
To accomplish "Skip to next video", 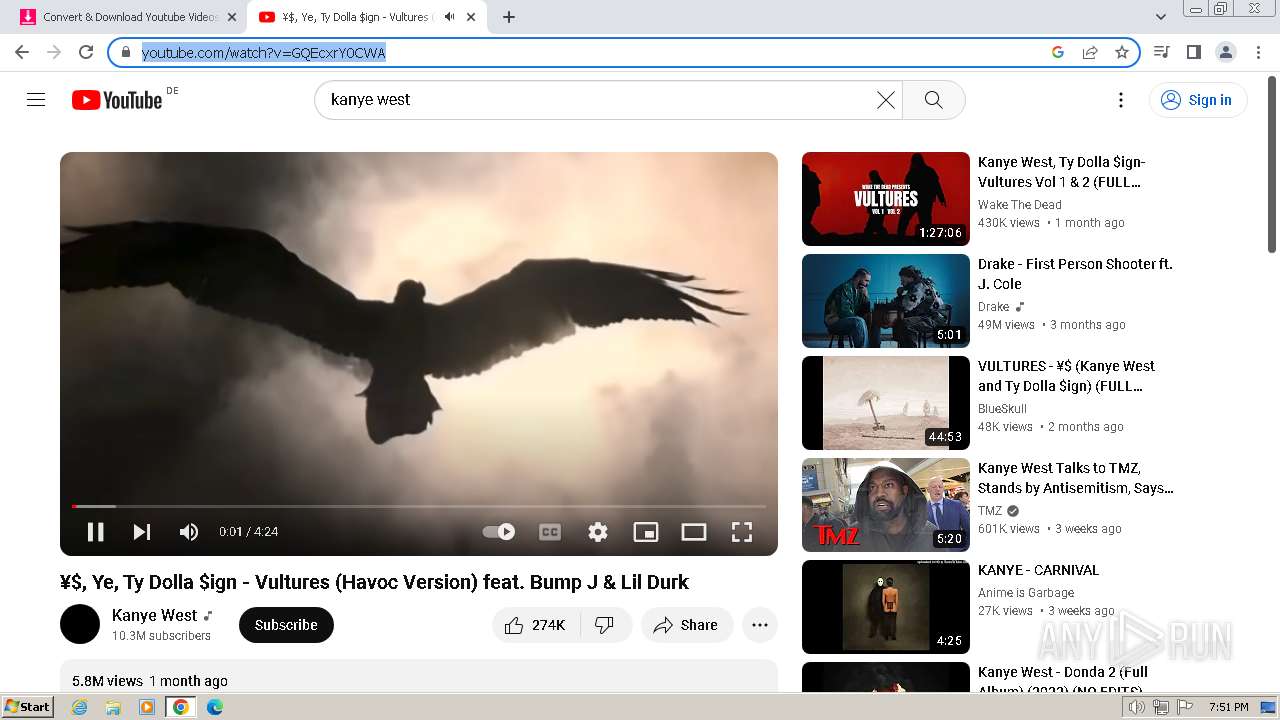I will [142, 532].
